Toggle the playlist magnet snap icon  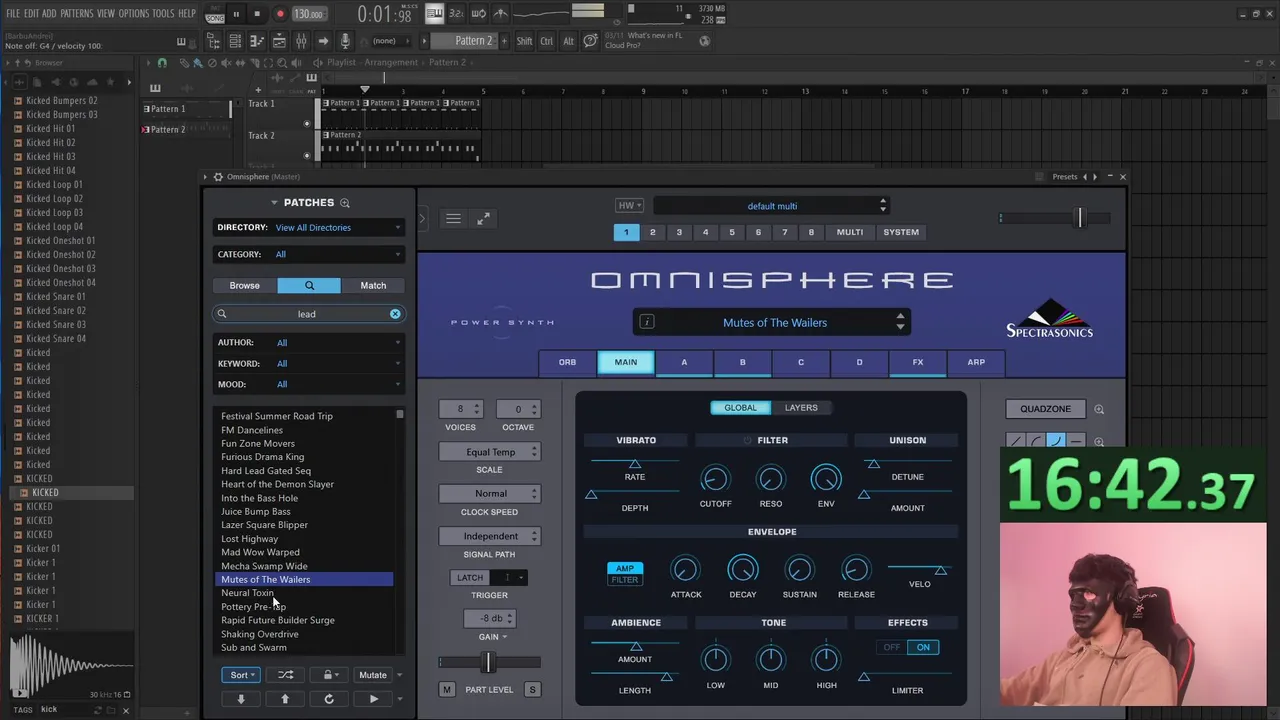pyautogui.click(x=162, y=63)
